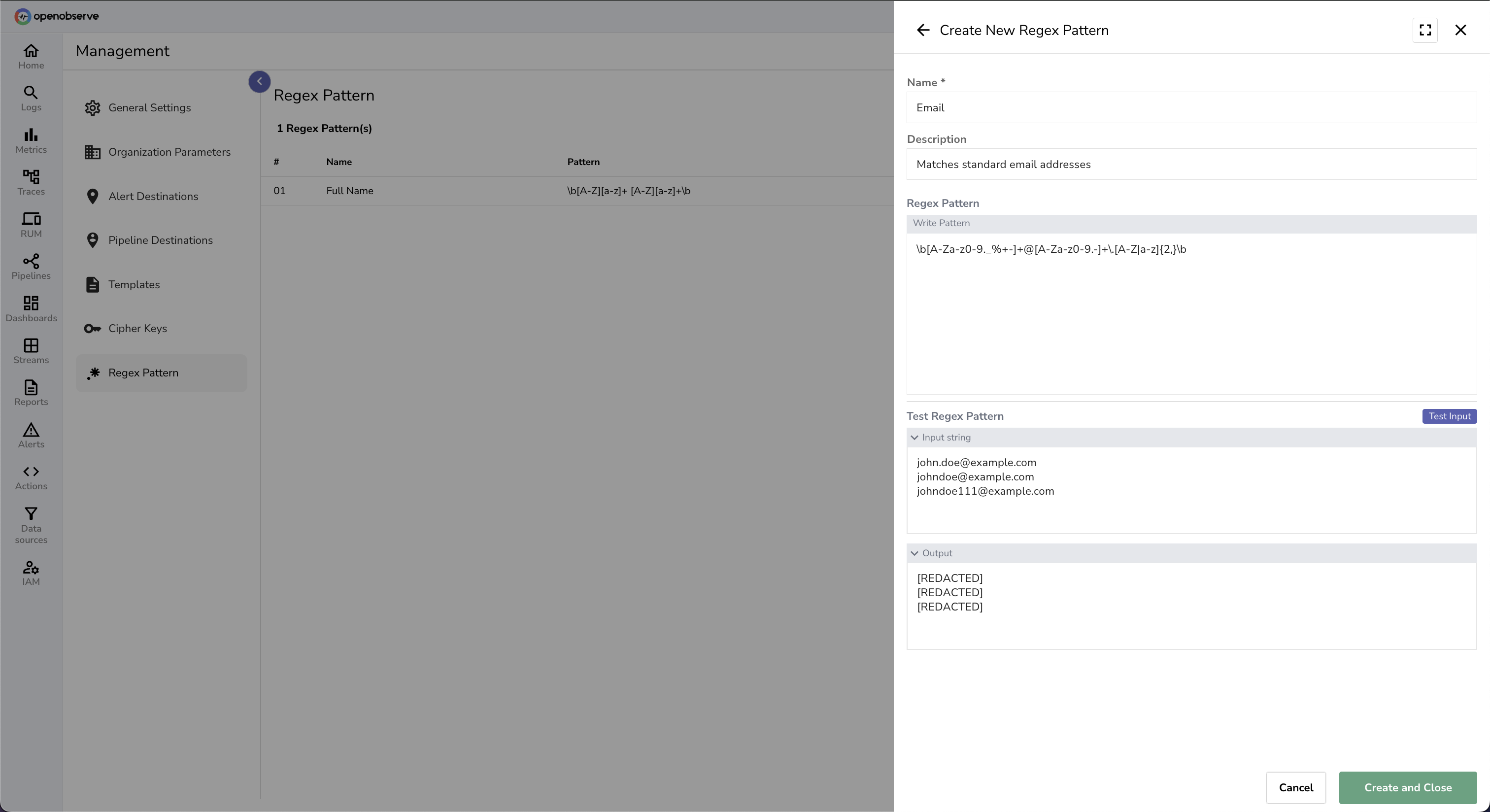The width and height of the screenshot is (1490, 812).
Task: Open Data sources page
Action: tap(31, 525)
